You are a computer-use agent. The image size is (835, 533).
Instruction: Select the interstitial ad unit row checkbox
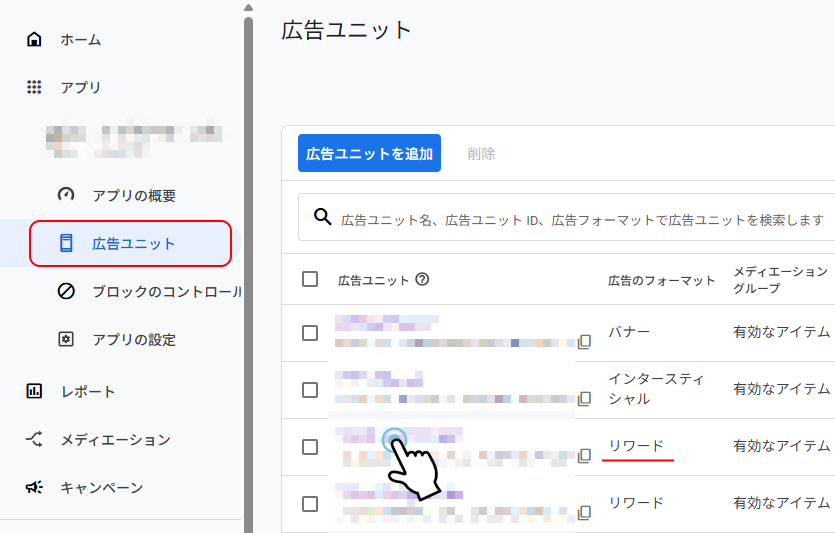click(310, 390)
